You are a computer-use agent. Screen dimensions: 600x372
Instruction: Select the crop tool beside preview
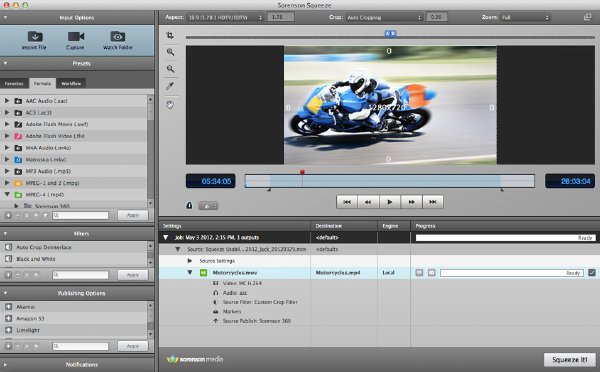pyautogui.click(x=170, y=36)
